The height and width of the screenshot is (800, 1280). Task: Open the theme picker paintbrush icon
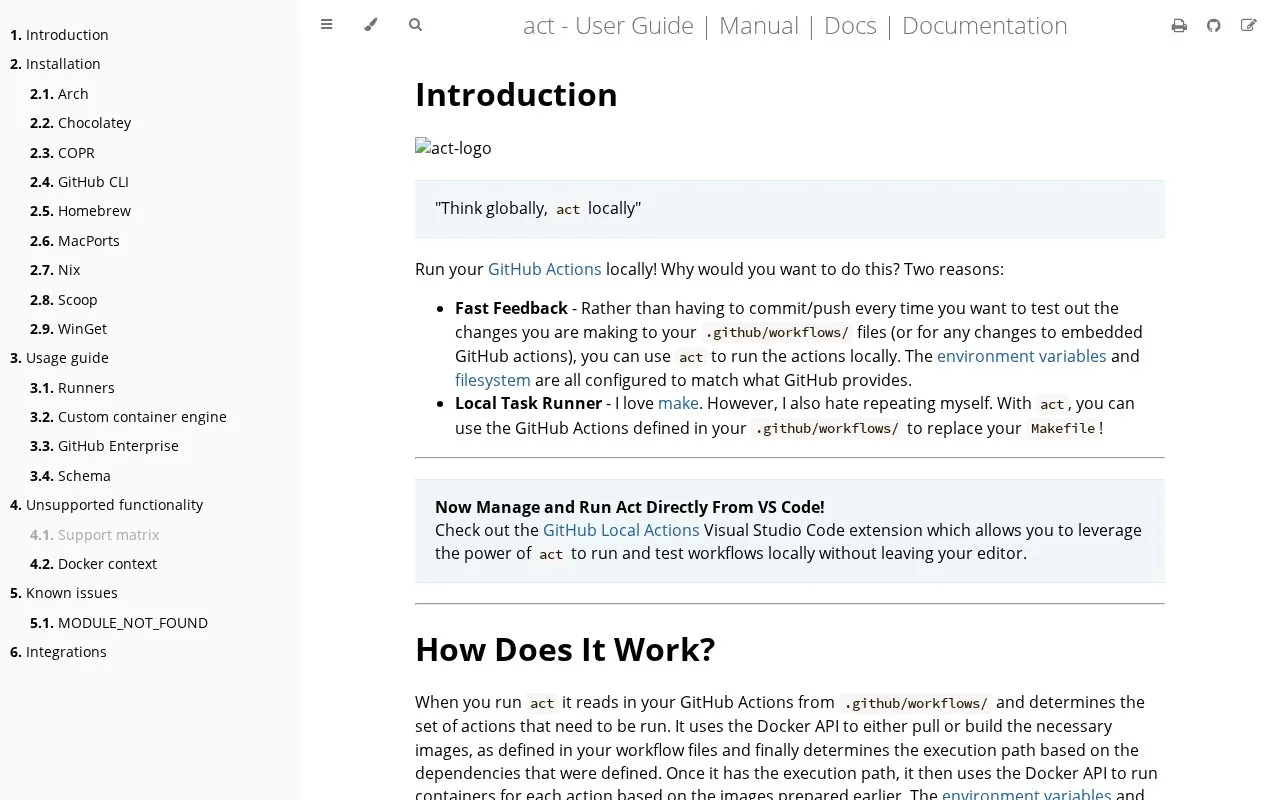(x=371, y=25)
